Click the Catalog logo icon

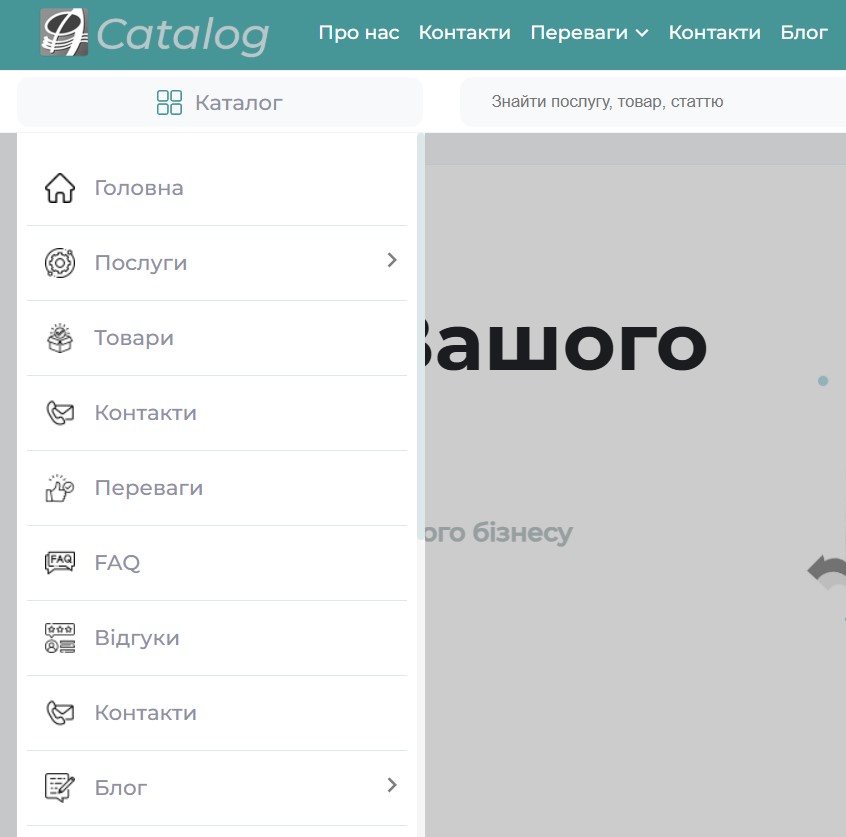point(64,33)
